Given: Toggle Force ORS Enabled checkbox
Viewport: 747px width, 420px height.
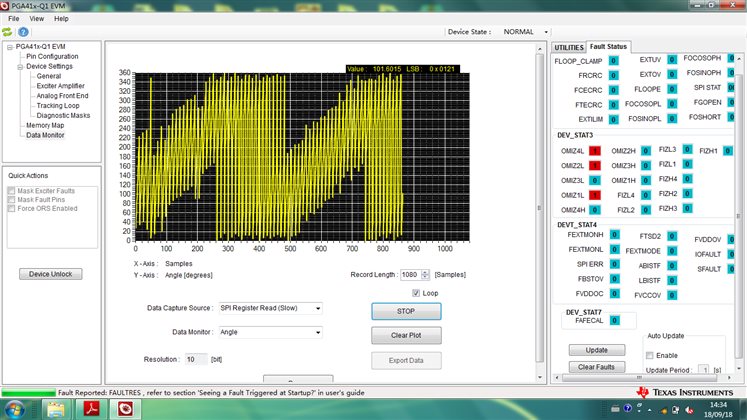Looking at the screenshot, I should tap(11, 209).
